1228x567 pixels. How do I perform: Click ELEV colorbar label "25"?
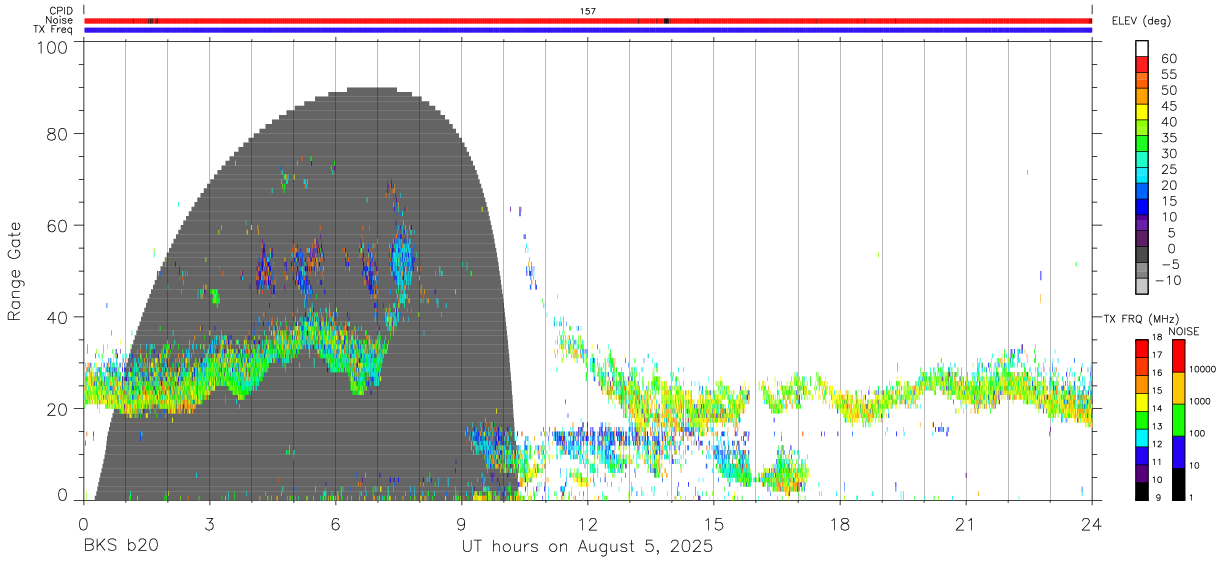pyautogui.click(x=1168, y=169)
